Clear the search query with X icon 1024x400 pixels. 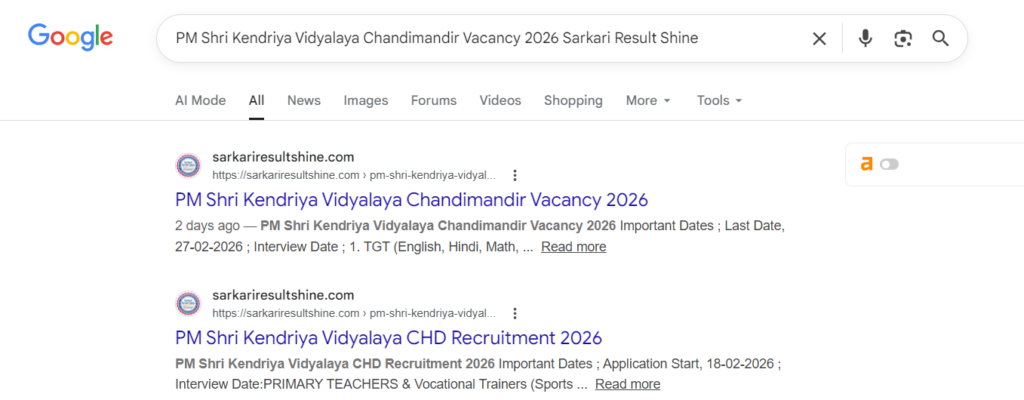tap(819, 38)
